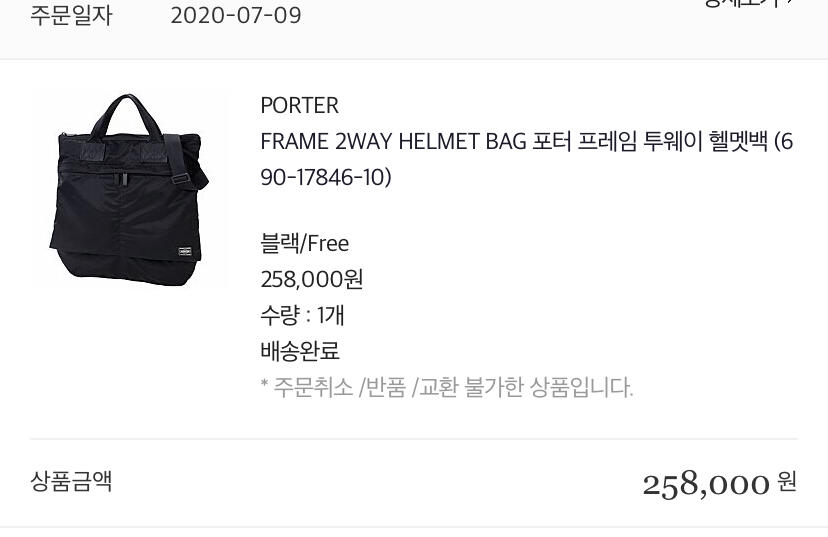This screenshot has height=537, width=828.
Task: Click the PORTER logo patch on the bag image
Action: [185, 252]
